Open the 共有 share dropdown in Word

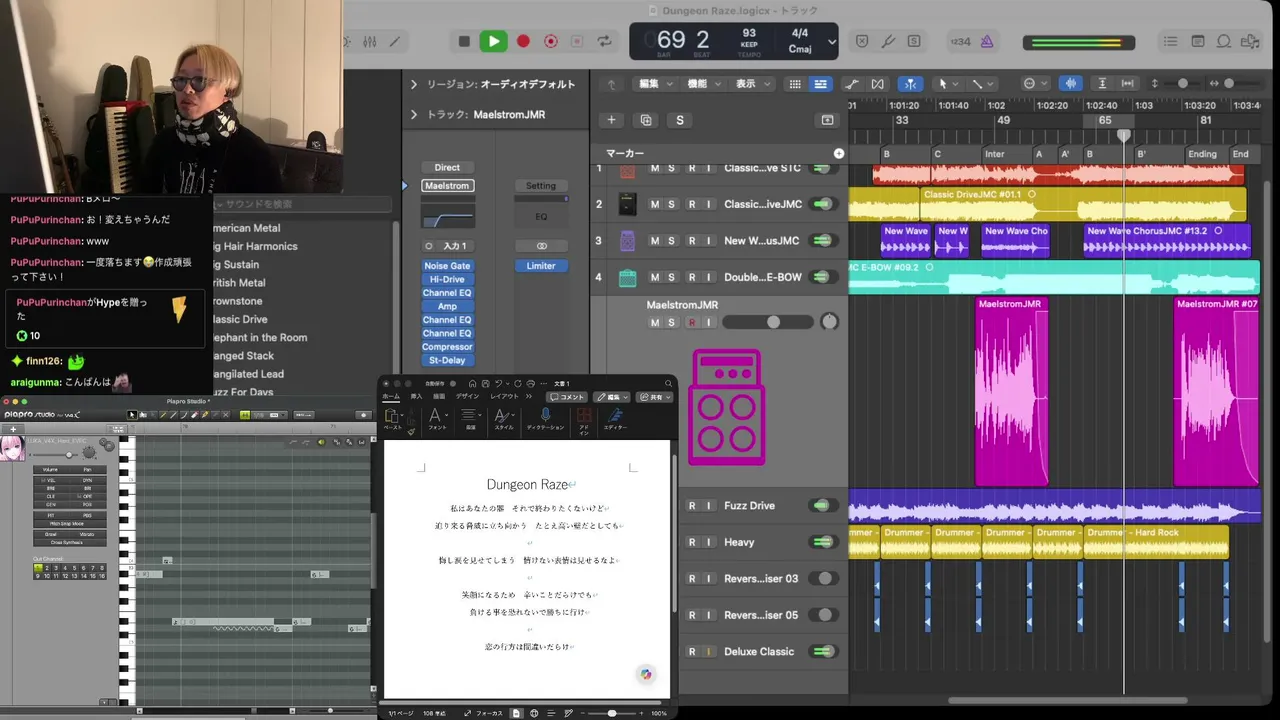coord(656,397)
